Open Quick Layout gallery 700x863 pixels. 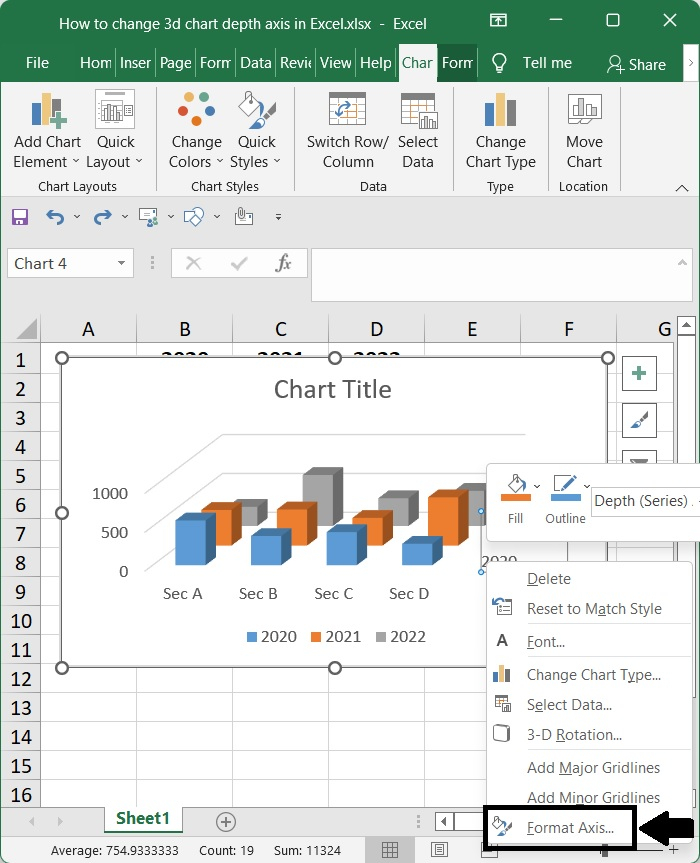point(115,131)
